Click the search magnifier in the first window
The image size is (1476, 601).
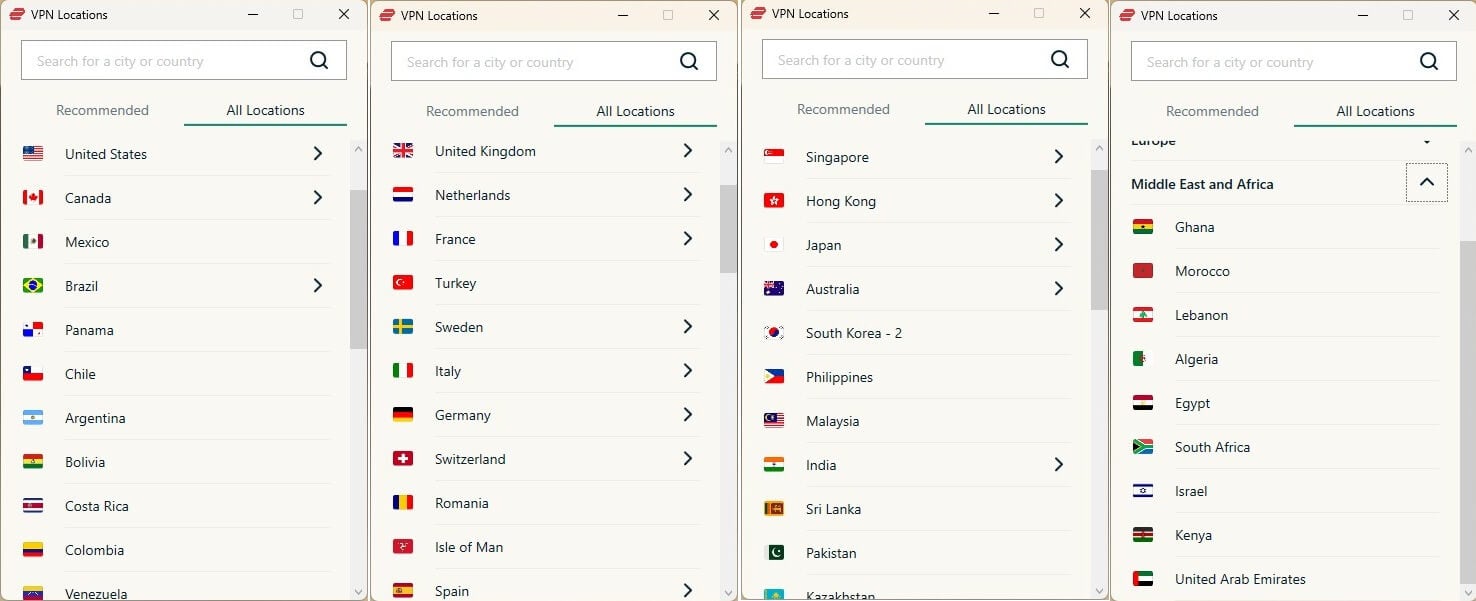pos(319,60)
